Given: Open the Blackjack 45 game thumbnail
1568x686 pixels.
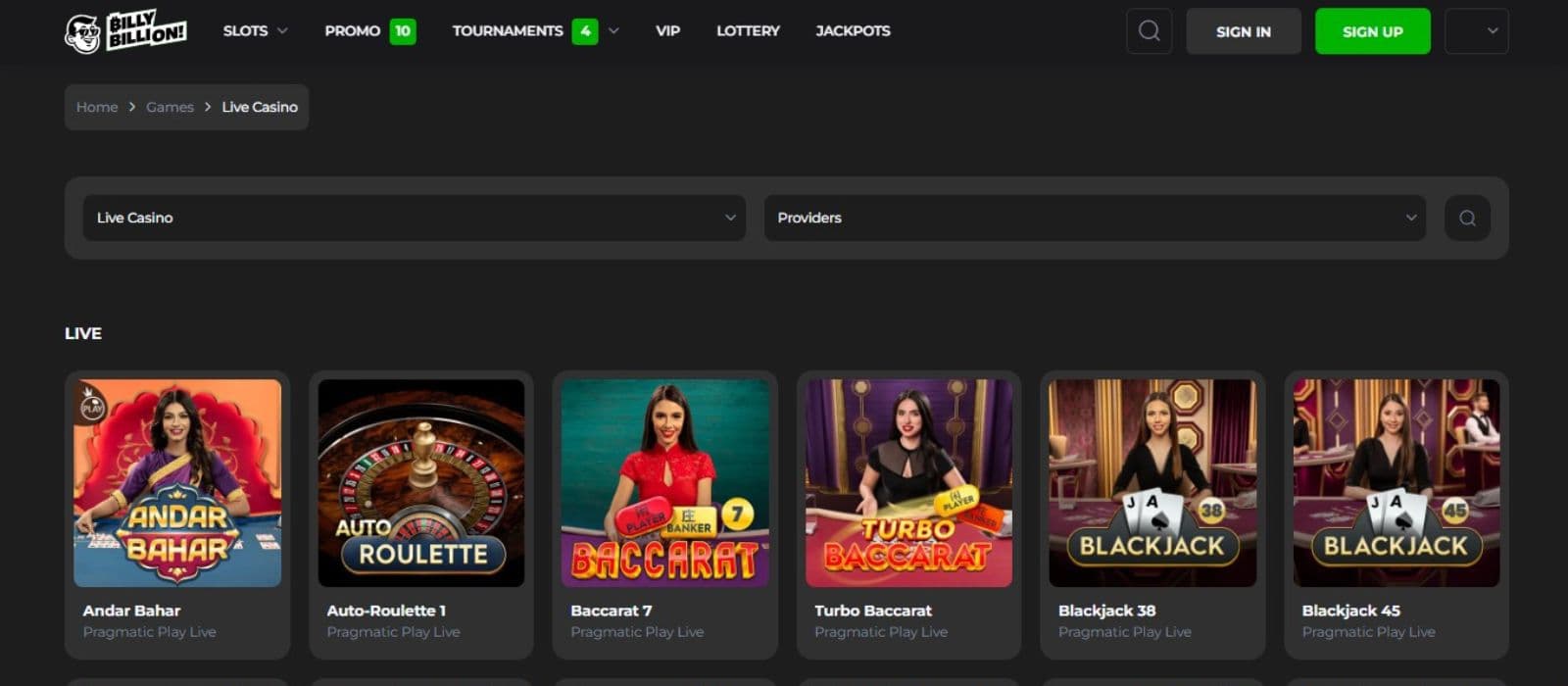Looking at the screenshot, I should pos(1396,483).
